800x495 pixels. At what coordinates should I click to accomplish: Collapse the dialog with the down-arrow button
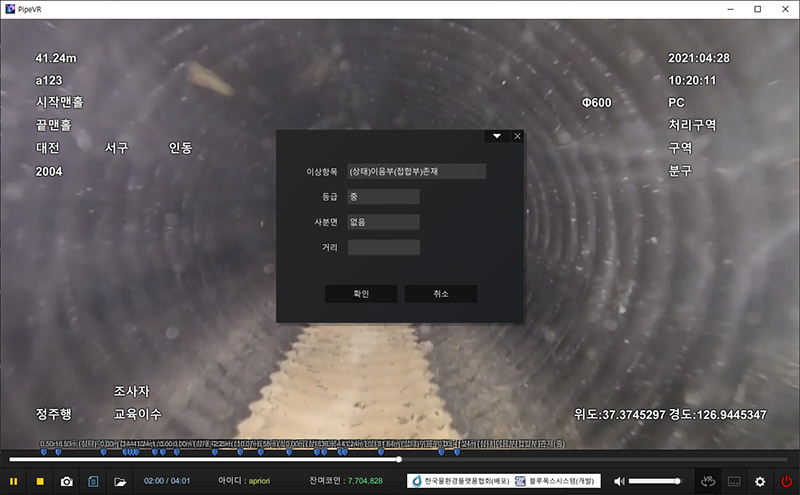[x=497, y=136]
